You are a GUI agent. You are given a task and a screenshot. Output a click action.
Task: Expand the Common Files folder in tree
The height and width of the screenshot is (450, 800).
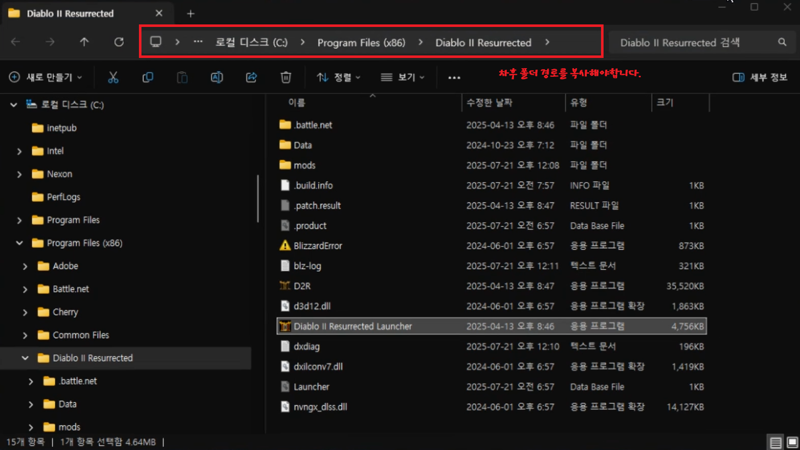[25, 335]
